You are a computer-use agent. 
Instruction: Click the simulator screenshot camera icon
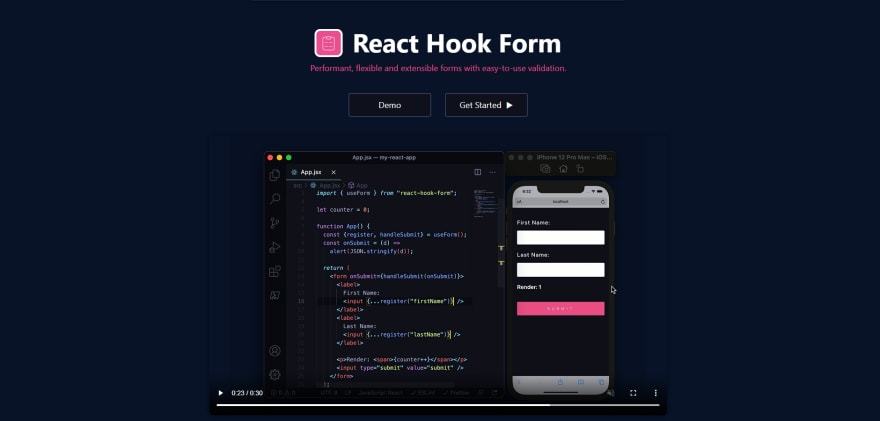point(545,168)
